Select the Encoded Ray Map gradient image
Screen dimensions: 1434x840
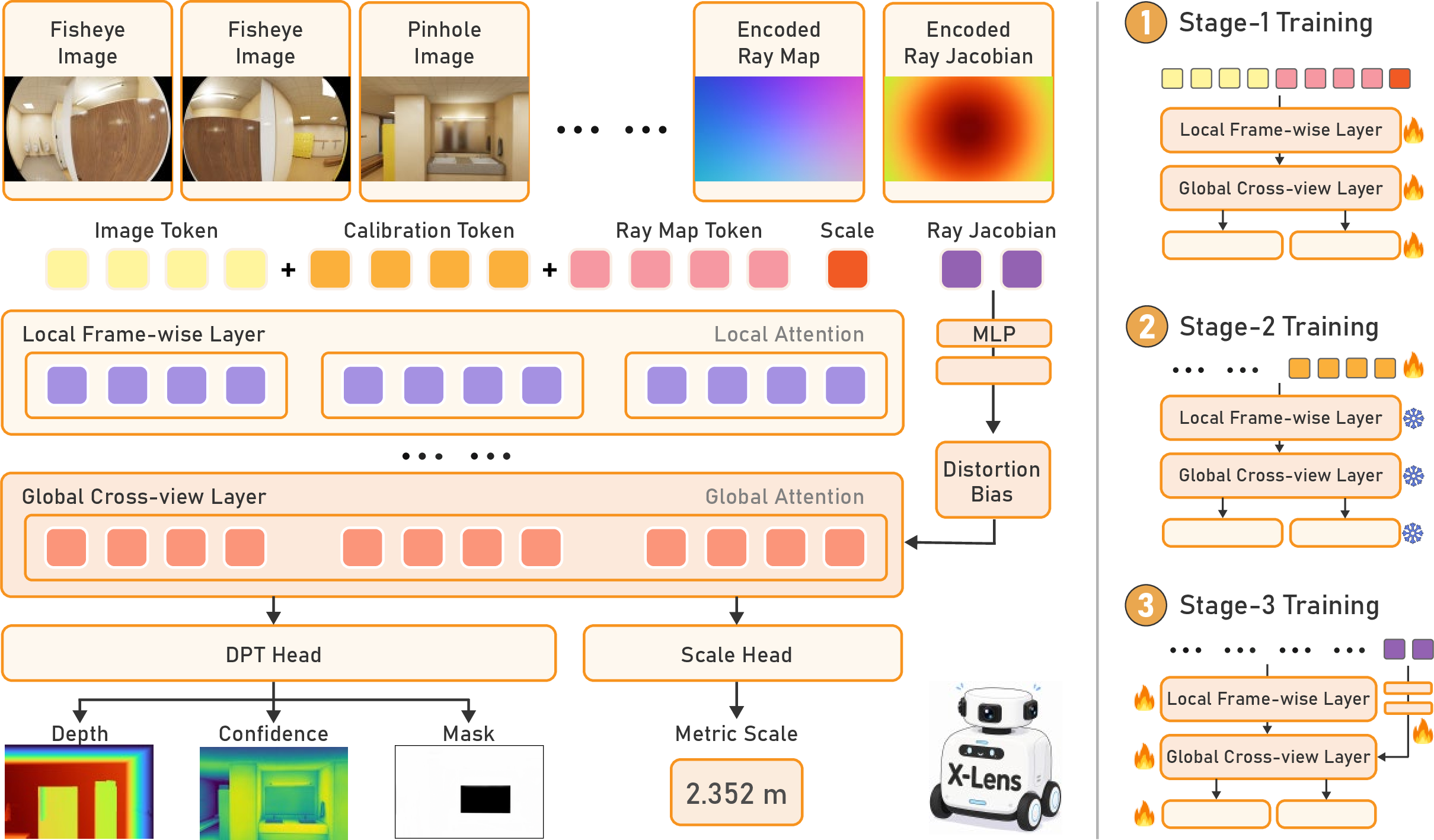tap(779, 129)
